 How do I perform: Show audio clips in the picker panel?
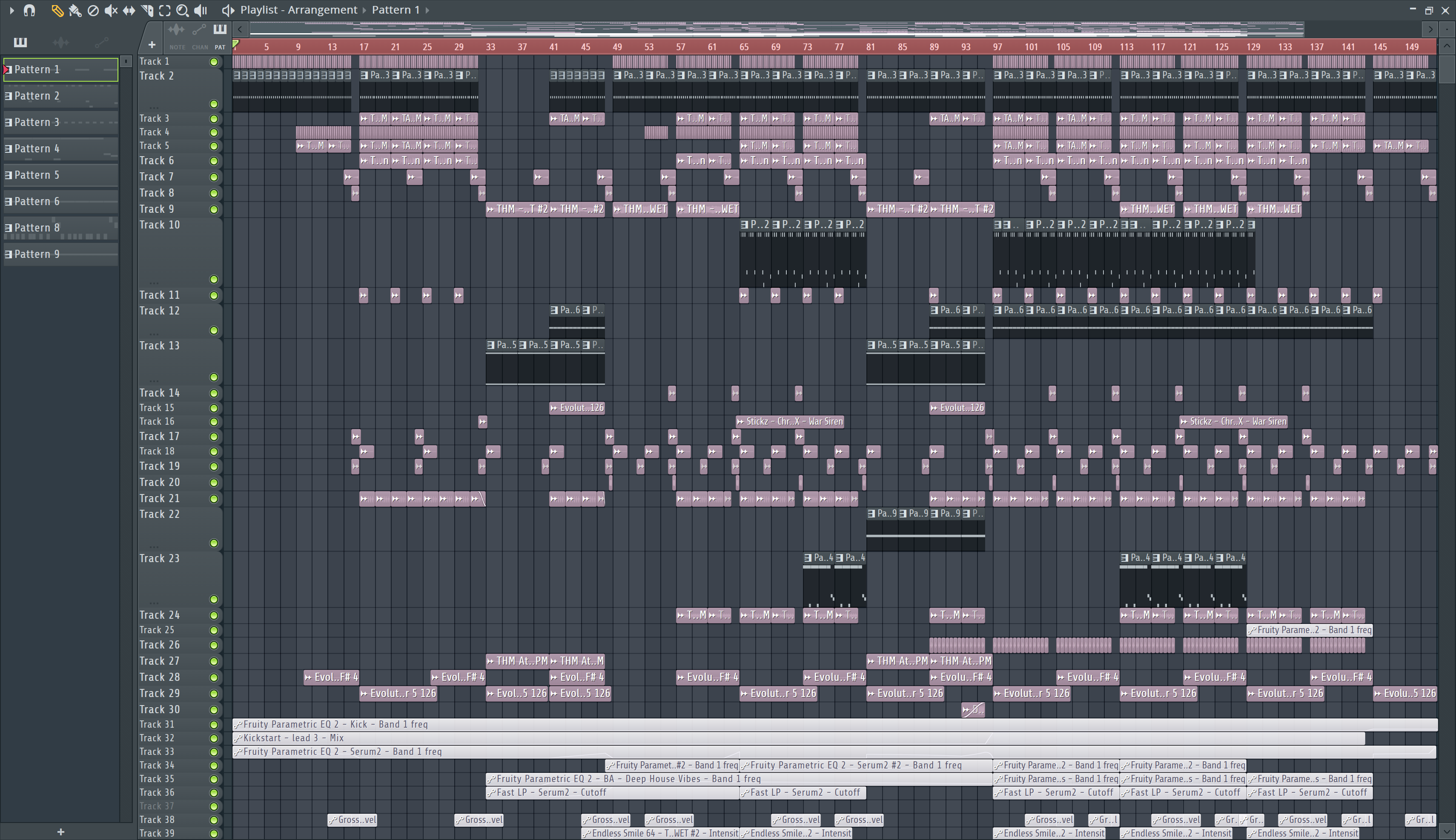pos(60,42)
